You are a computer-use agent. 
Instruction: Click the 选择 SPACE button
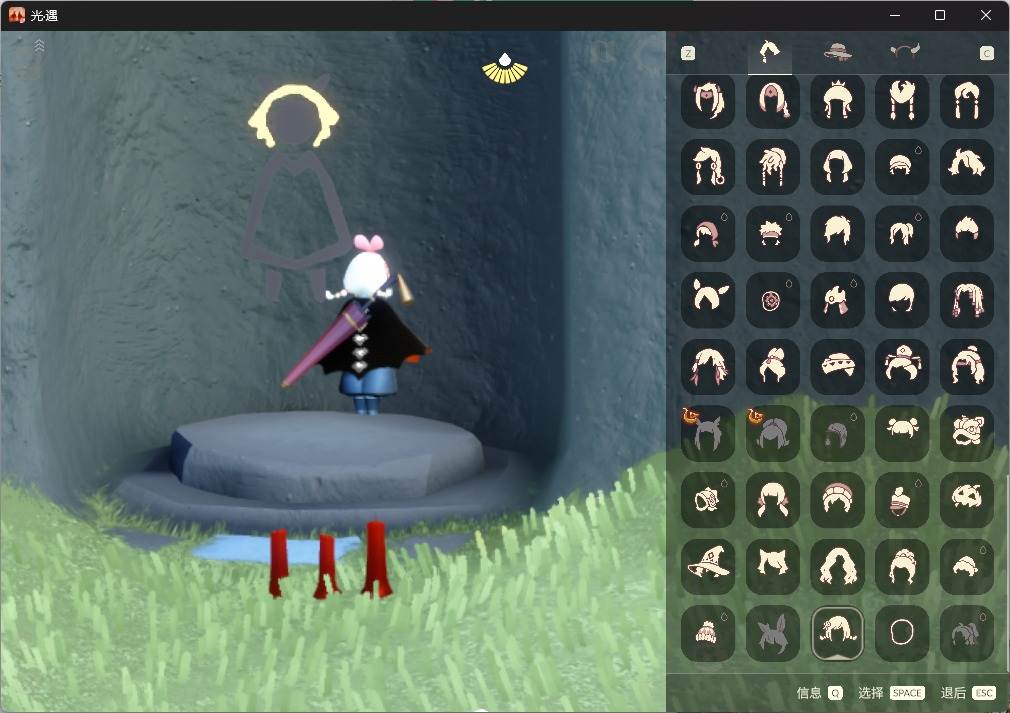(891, 693)
